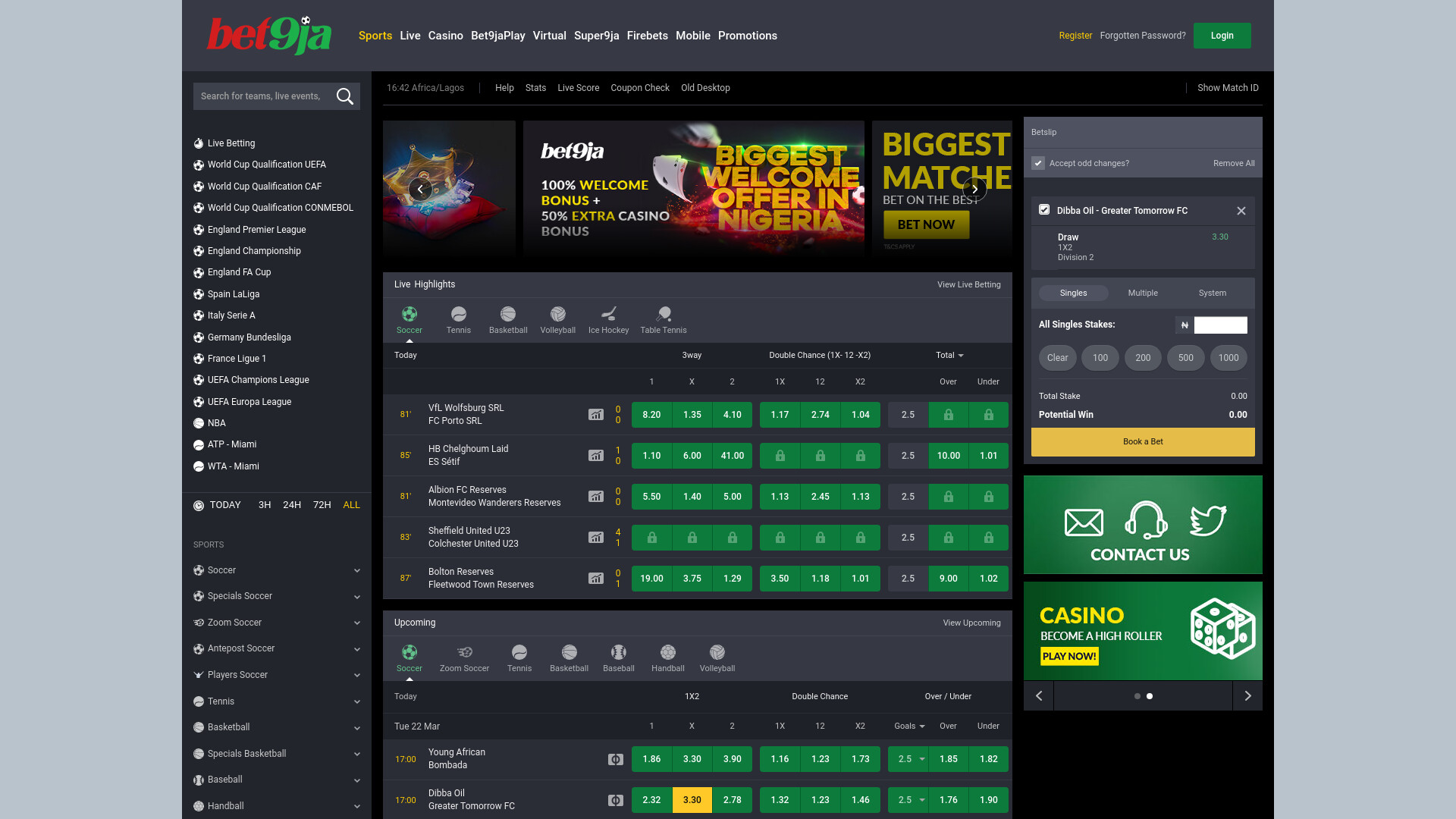Open stats icon for Albion FC Reserves match
1456x819 pixels.
click(x=596, y=497)
